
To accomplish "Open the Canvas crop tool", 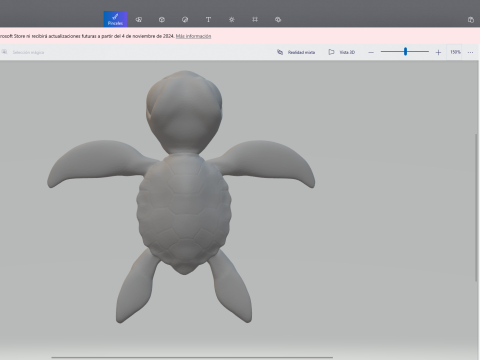I will 255,20.
